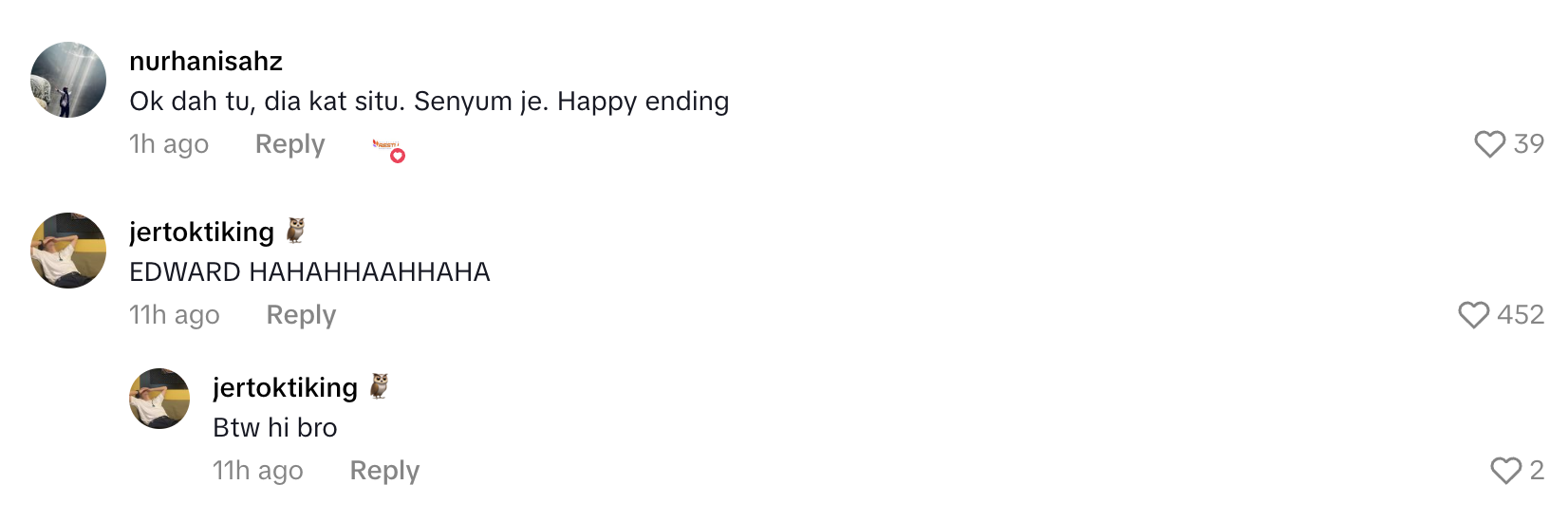This screenshot has height=522, width=1568.
Task: Reply to the 'EDWARD HAHAHHAAHHAHA' comment
Action: click(x=301, y=315)
